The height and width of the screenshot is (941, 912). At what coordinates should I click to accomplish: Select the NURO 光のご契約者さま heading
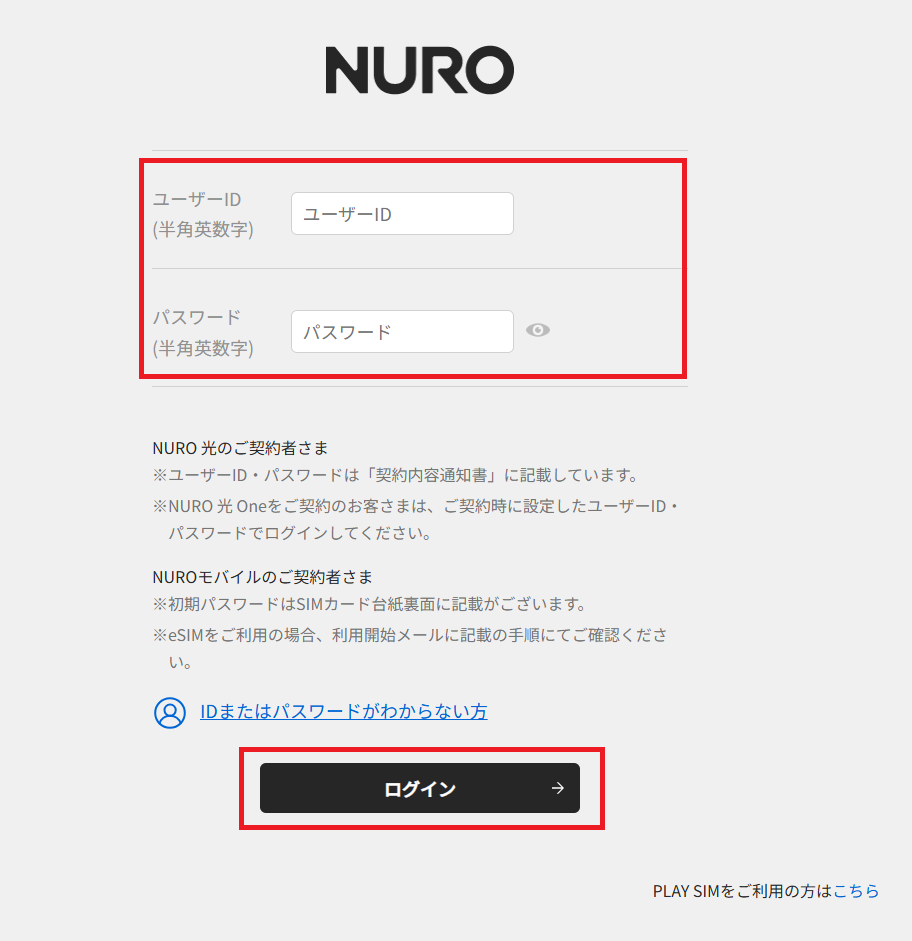pos(240,448)
